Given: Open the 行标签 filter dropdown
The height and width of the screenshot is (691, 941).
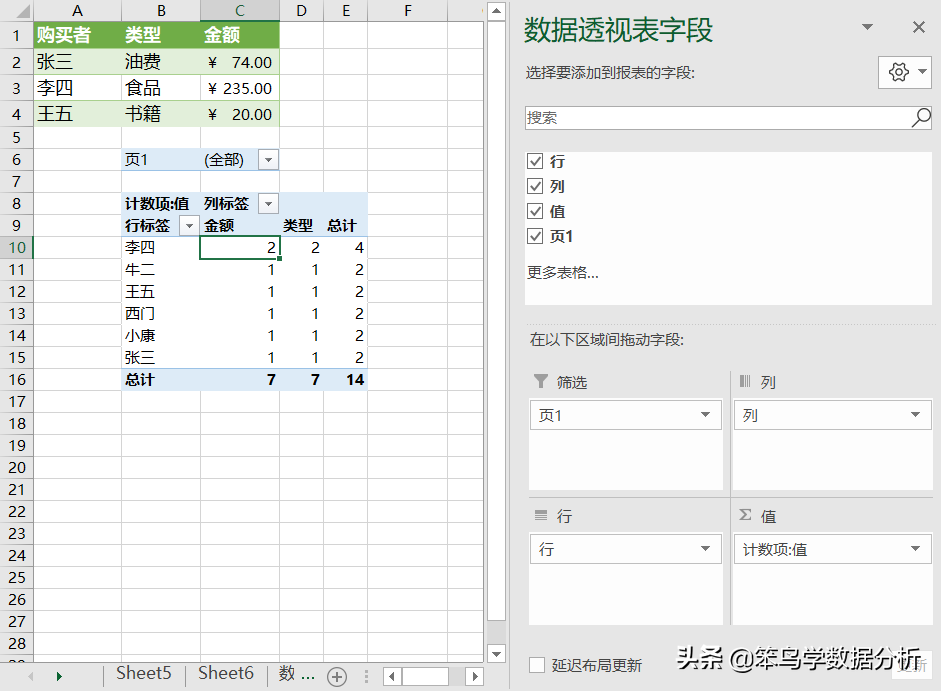Looking at the screenshot, I should (189, 226).
